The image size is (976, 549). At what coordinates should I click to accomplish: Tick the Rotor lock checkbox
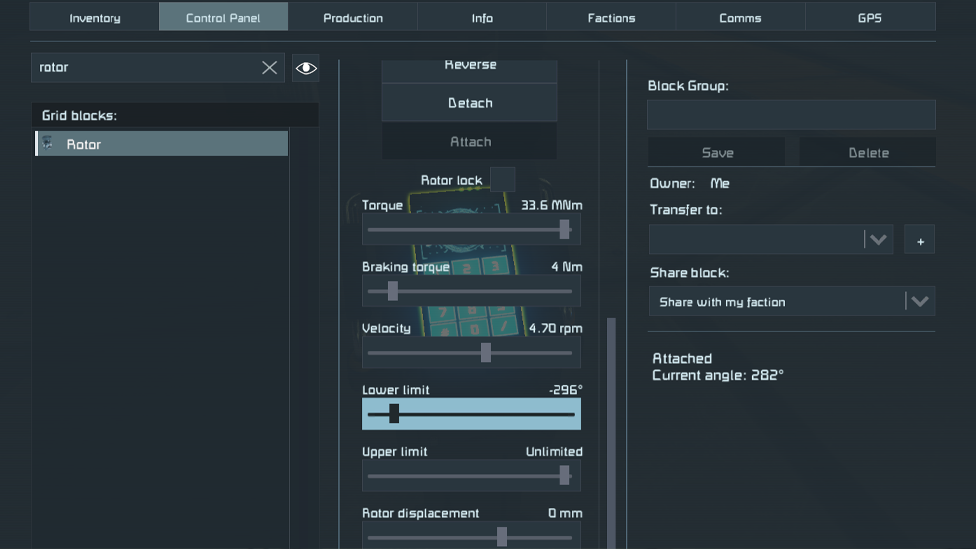point(502,180)
